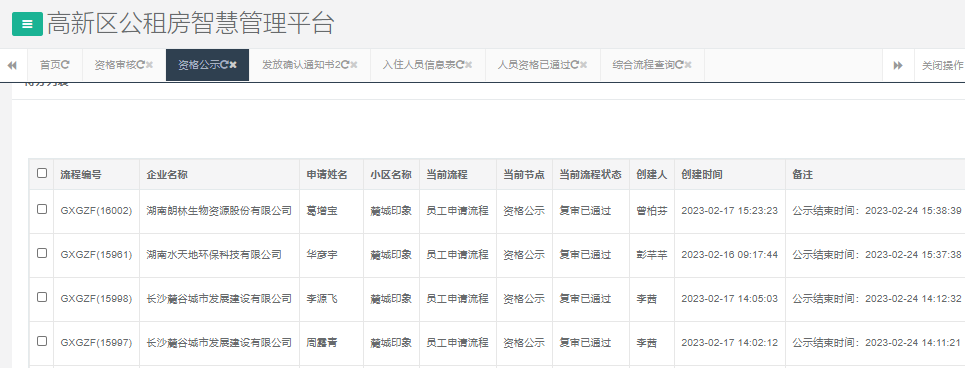
Task: Click the 小区名称 column header
Action: (x=391, y=175)
